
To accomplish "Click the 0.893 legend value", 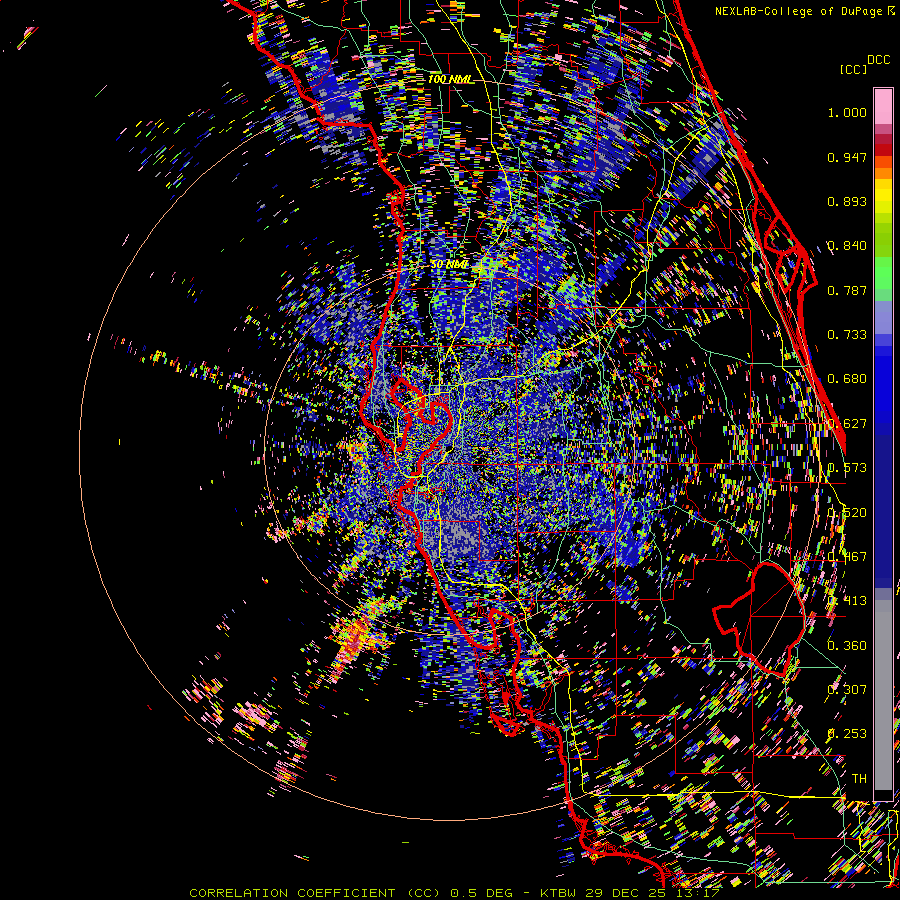I will 847,201.
